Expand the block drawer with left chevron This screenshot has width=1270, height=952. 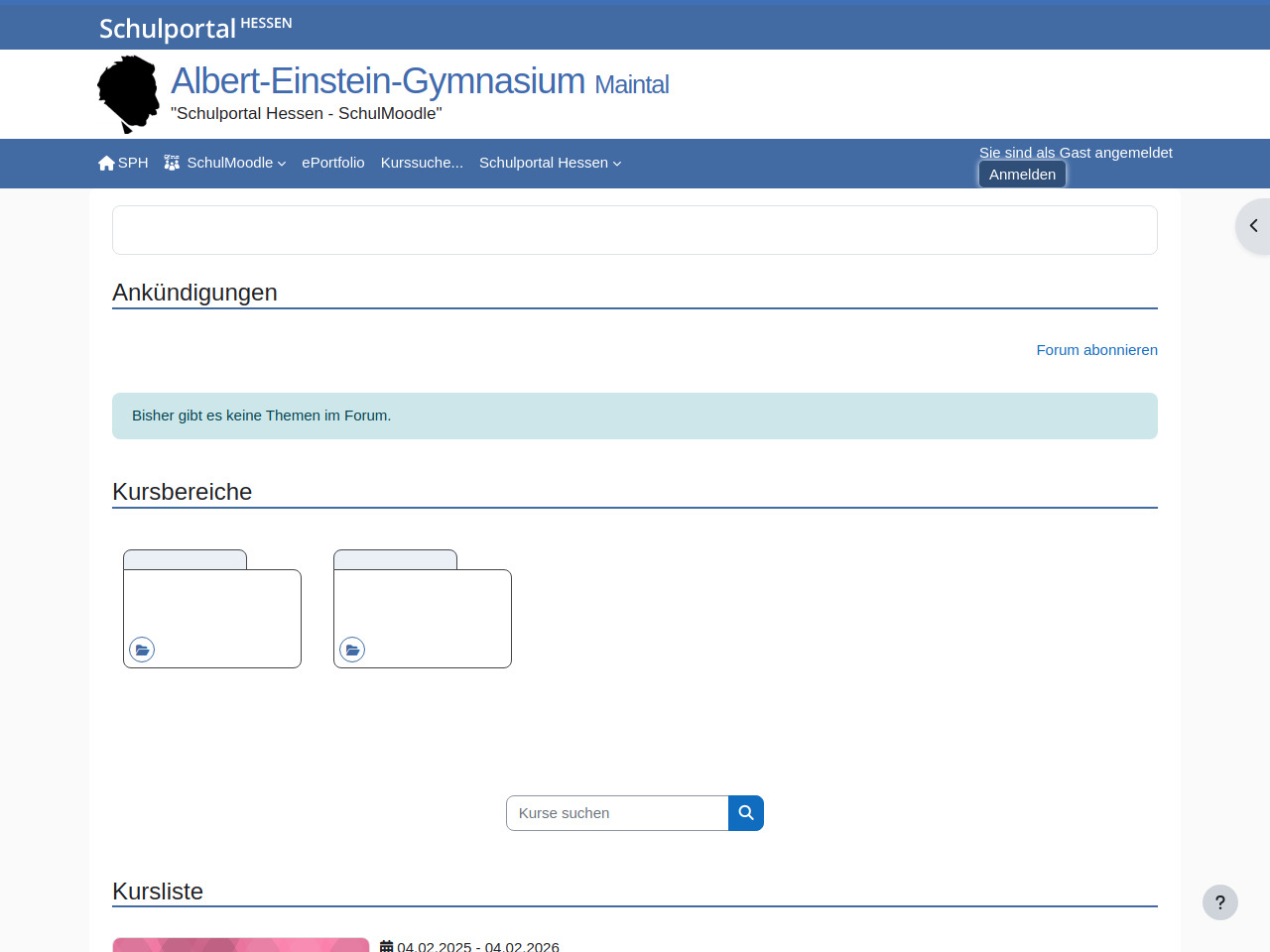1253,226
